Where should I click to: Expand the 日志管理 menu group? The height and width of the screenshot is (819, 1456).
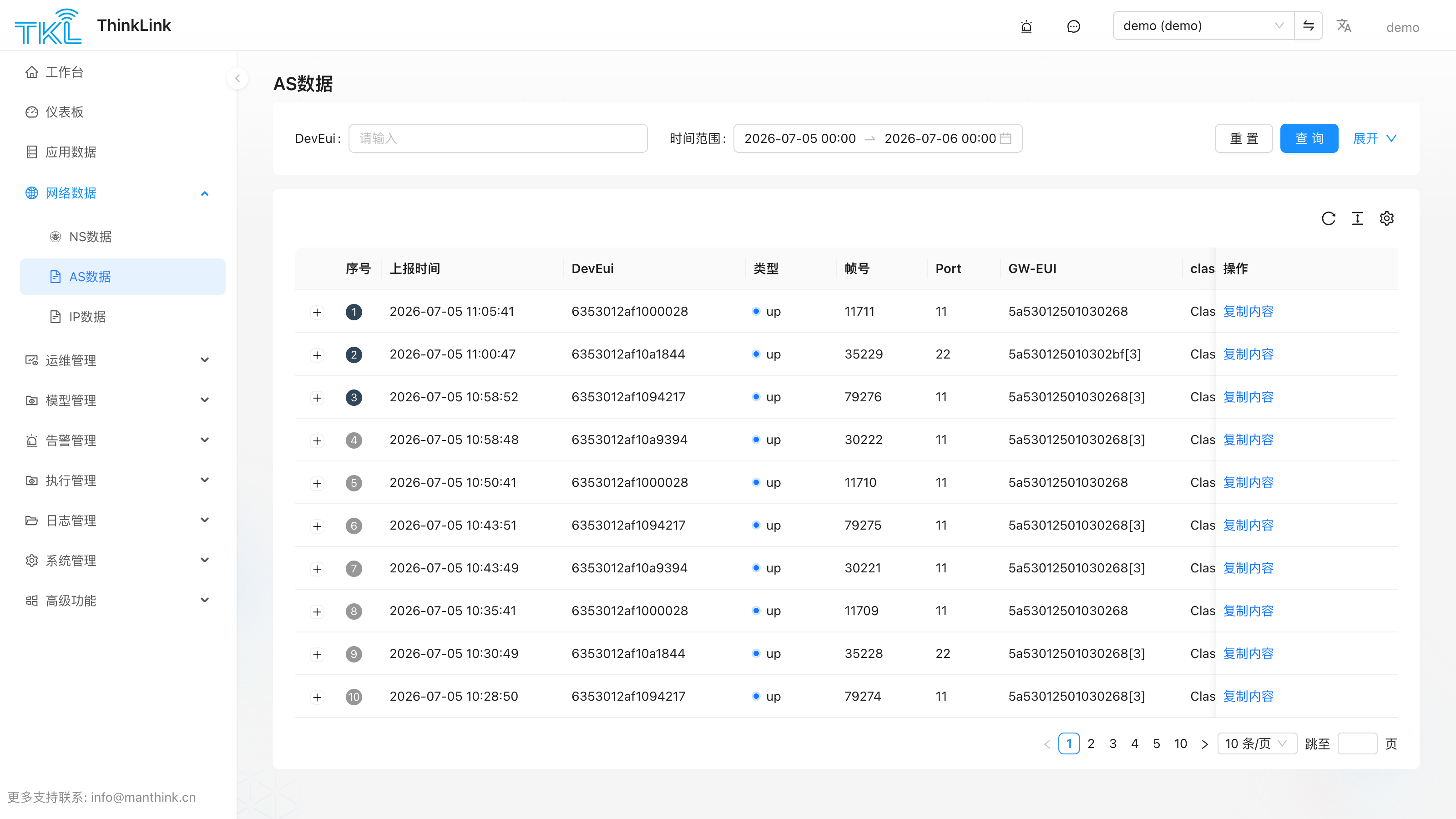[205, 521]
